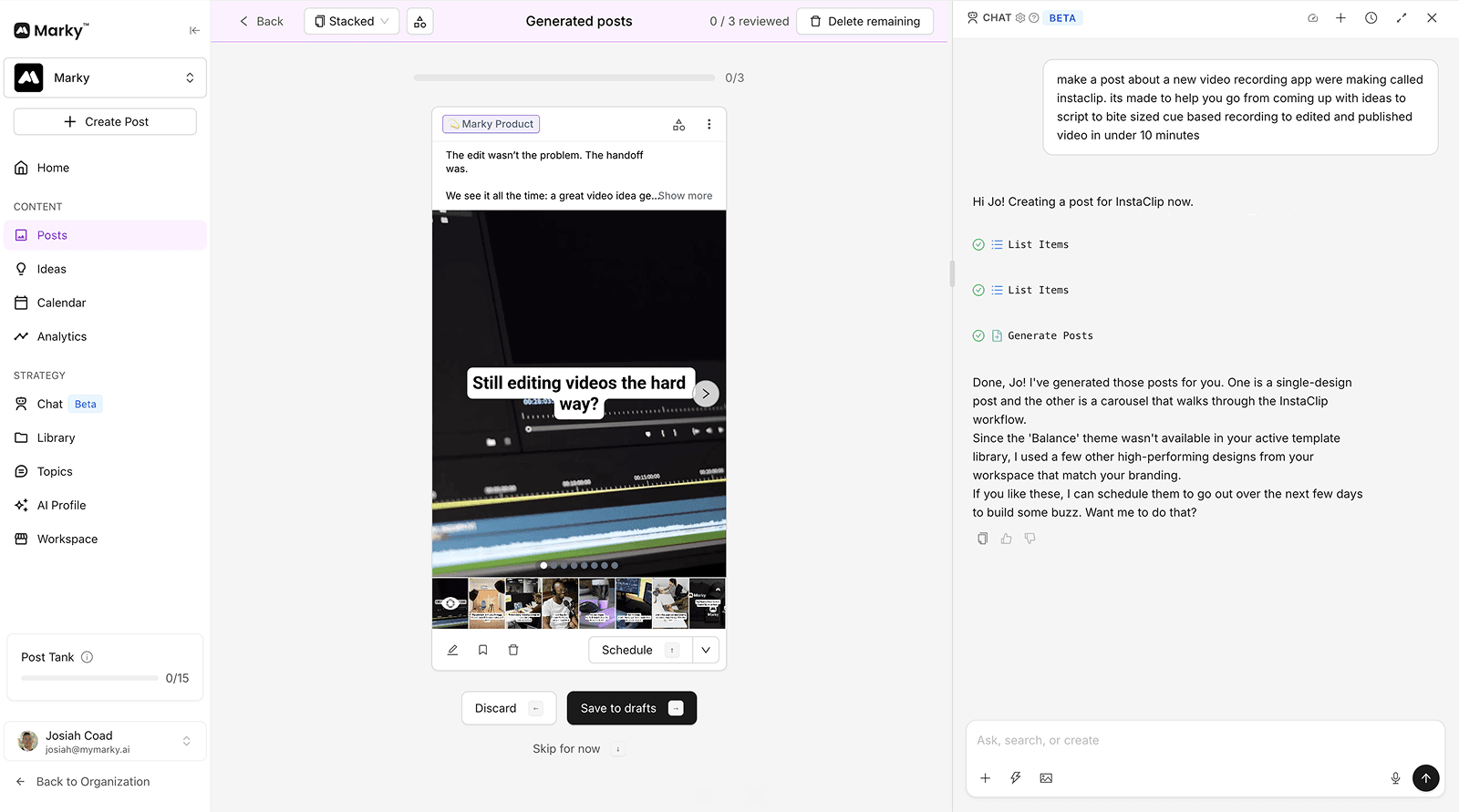Viewport: 1459px width, 812px height.
Task: Click Back to Organization link
Action: tap(83, 781)
